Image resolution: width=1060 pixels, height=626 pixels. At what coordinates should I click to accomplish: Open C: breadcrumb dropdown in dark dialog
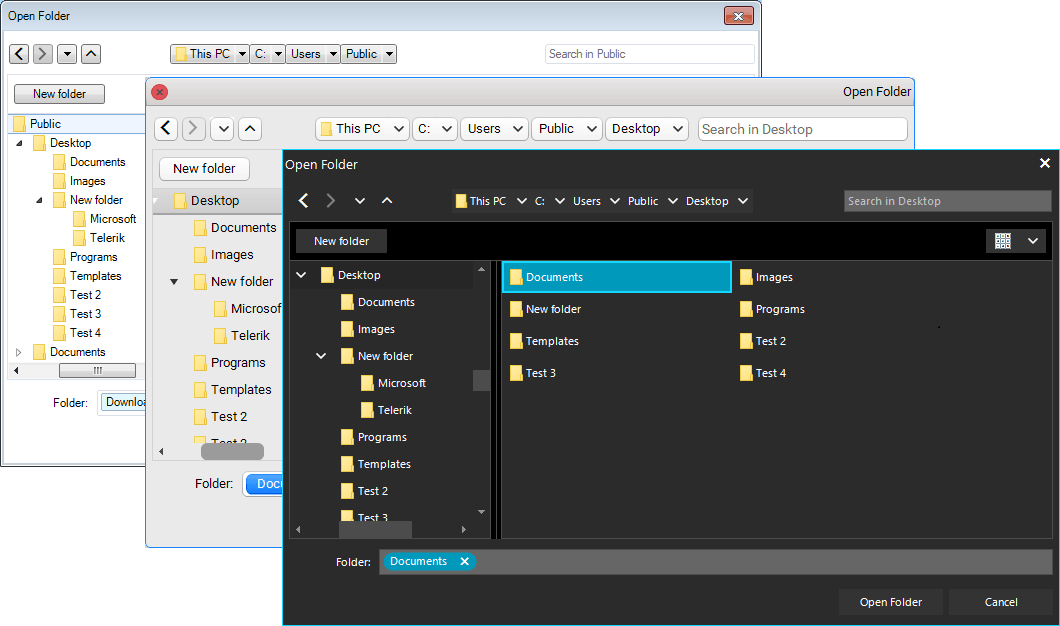point(560,201)
